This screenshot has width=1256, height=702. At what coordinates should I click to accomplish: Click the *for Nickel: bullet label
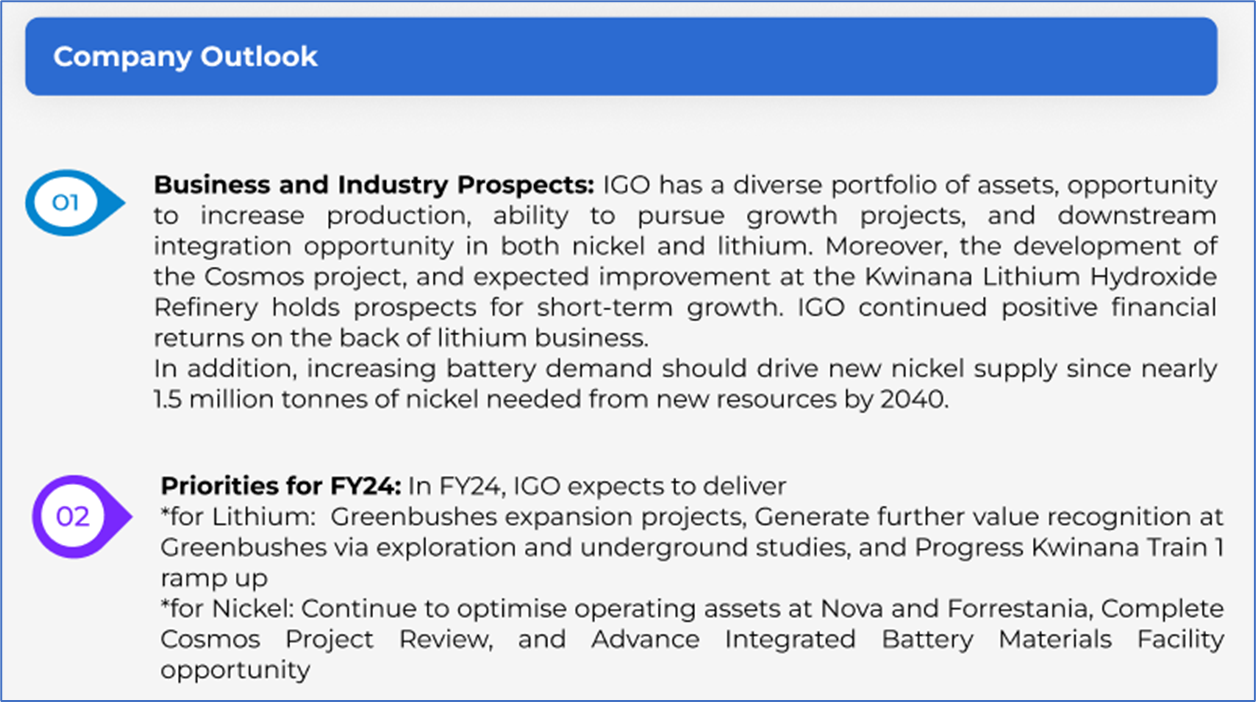pos(229,609)
